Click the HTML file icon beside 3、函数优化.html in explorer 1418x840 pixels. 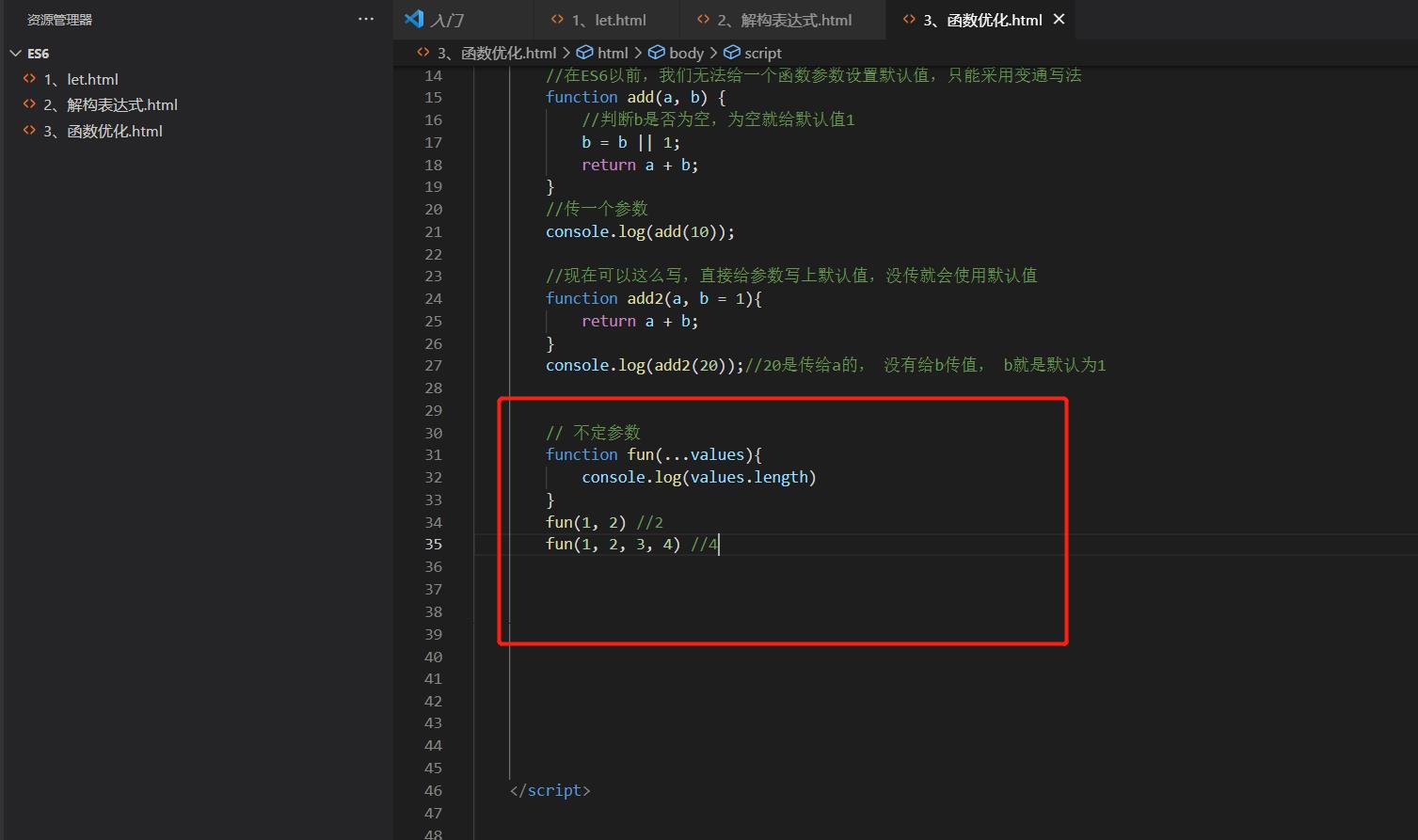pyautogui.click(x=29, y=131)
